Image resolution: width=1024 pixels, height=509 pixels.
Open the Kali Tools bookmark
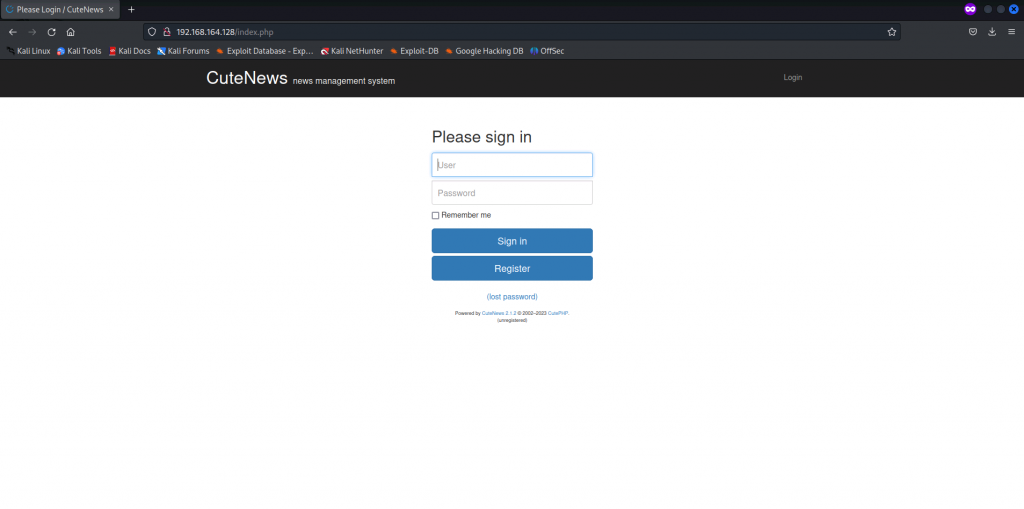pos(79,51)
